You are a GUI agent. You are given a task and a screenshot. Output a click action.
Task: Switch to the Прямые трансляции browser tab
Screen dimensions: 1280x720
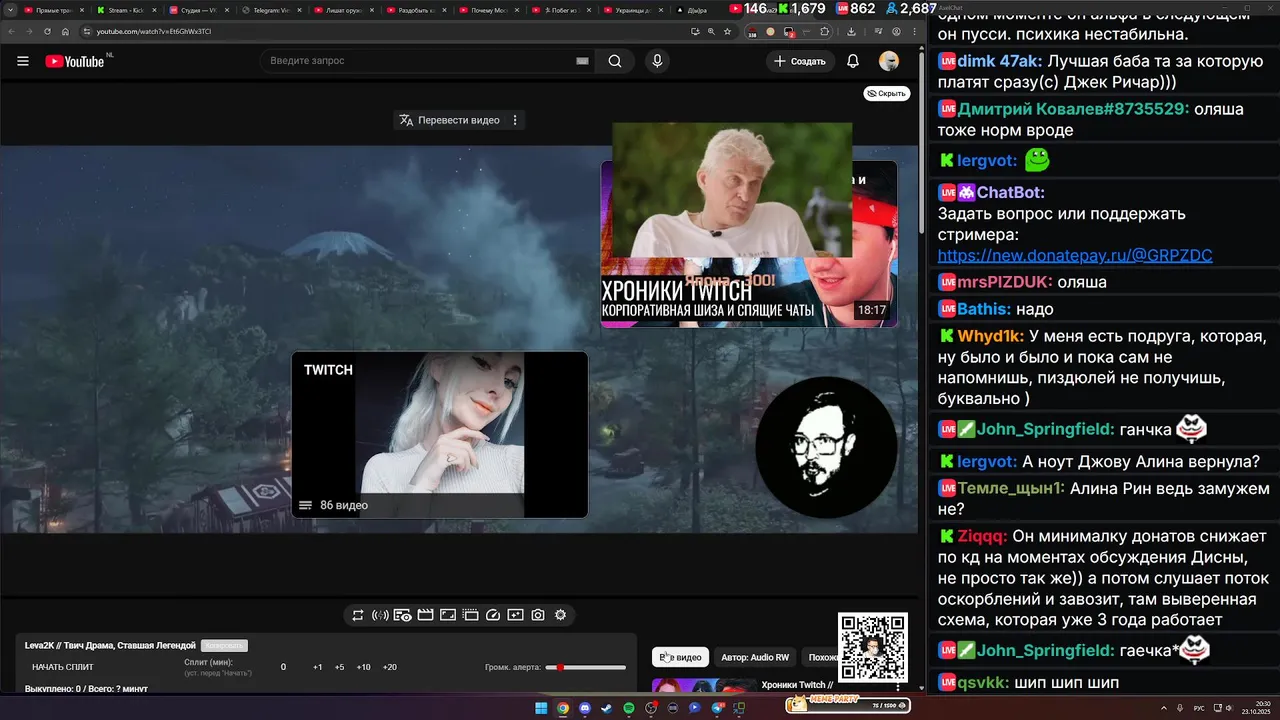tap(53, 10)
